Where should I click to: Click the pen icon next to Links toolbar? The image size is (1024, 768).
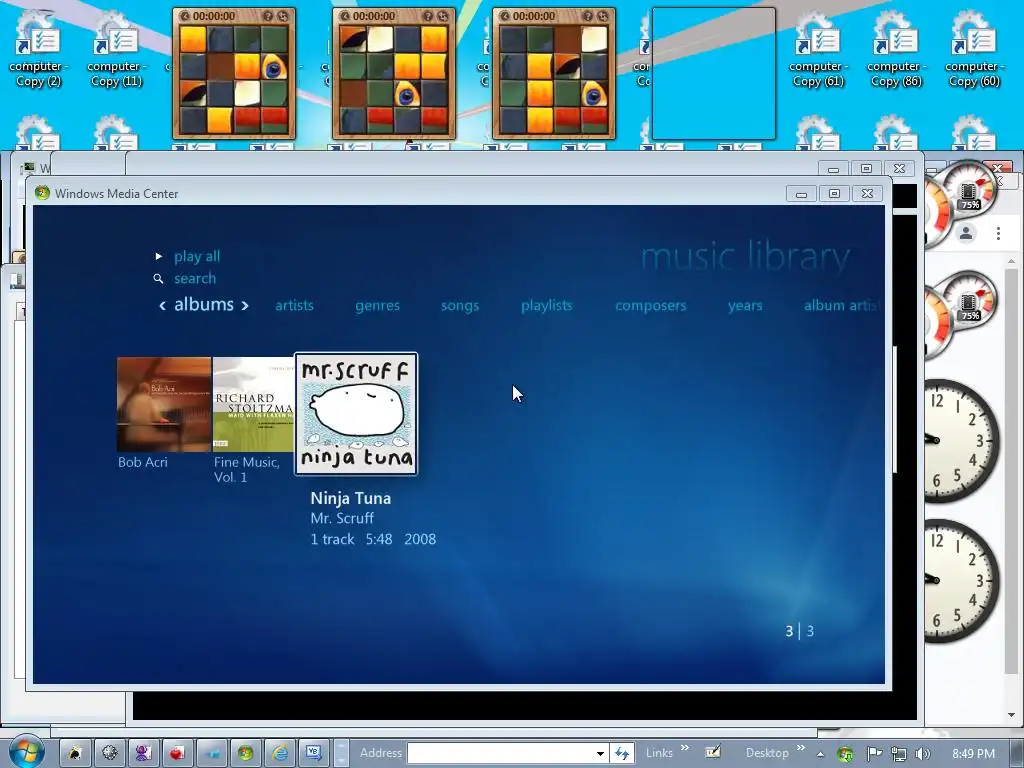pos(712,752)
